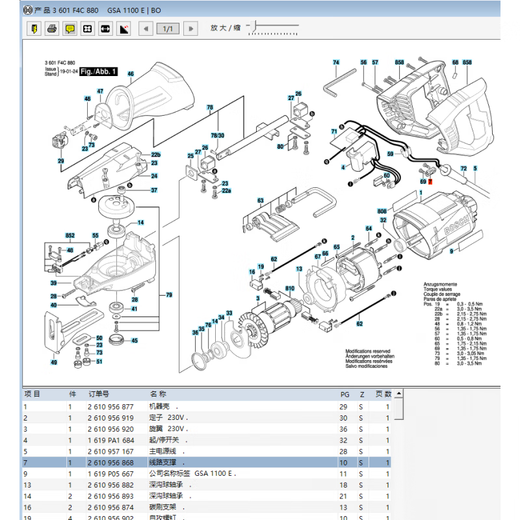
Task: Click the parts list scroll up arrow
Action: 399,394
